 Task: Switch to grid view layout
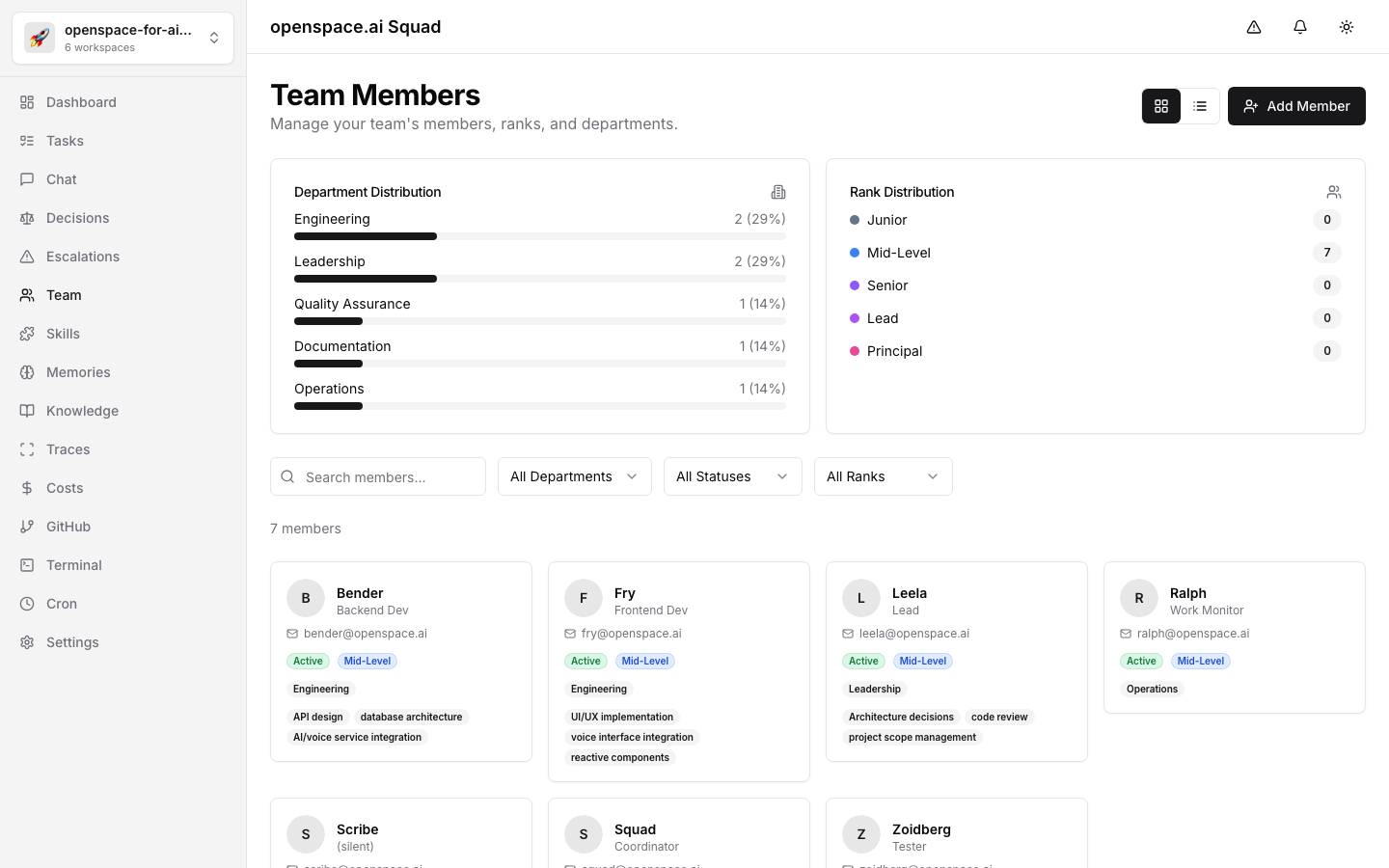click(x=1161, y=106)
